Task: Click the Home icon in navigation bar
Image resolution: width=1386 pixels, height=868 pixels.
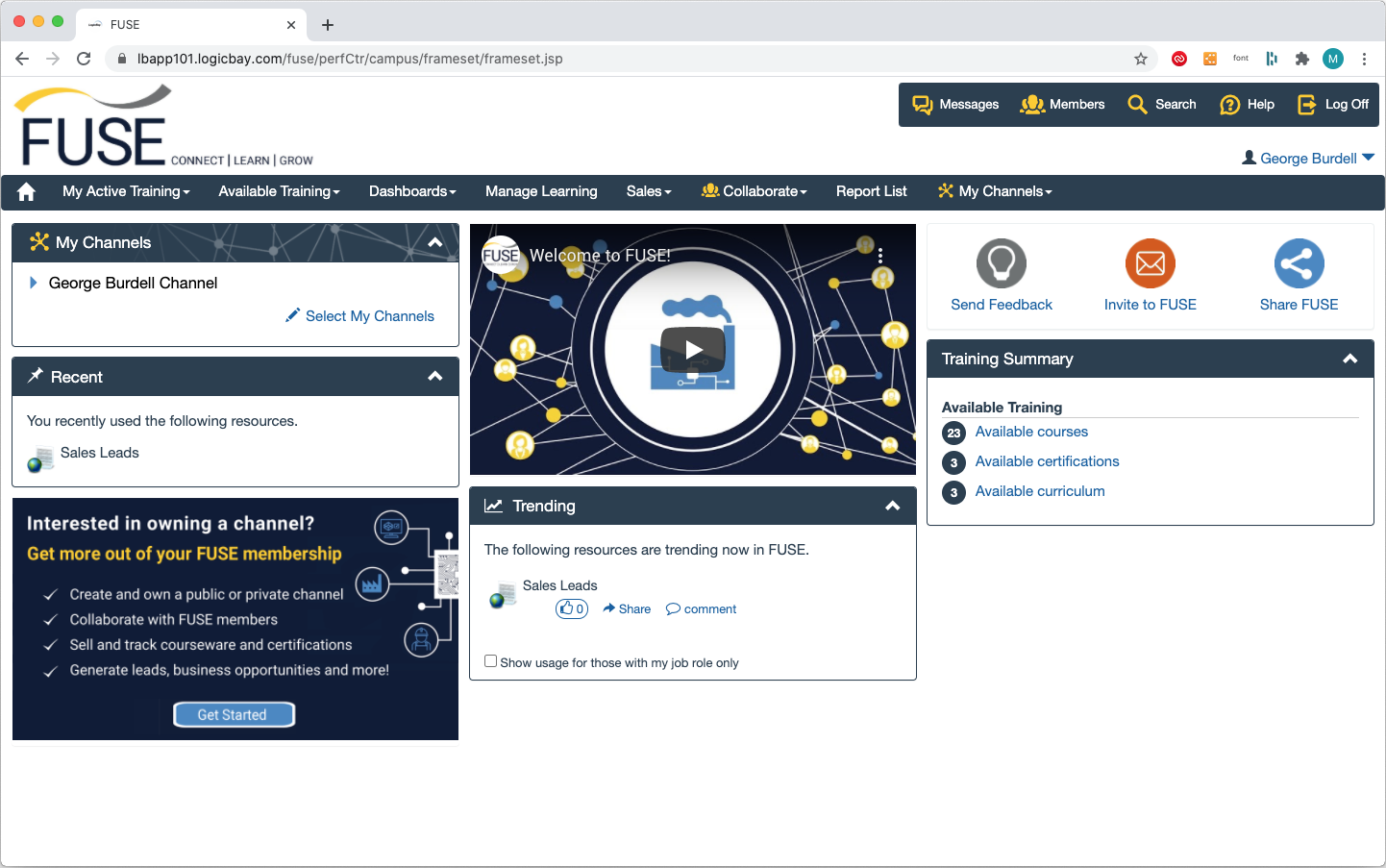Action: 26,191
